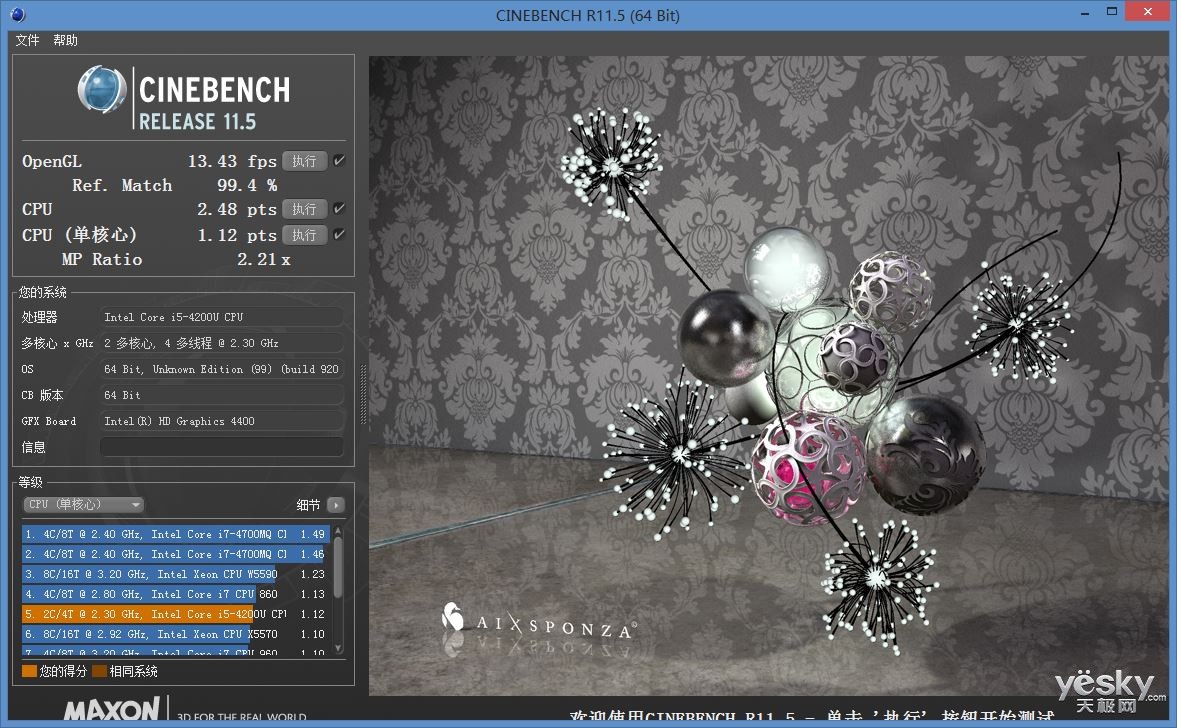Click the OpenGL score 13.43 fps
Image resolution: width=1177 pixels, height=728 pixels.
pos(232,161)
